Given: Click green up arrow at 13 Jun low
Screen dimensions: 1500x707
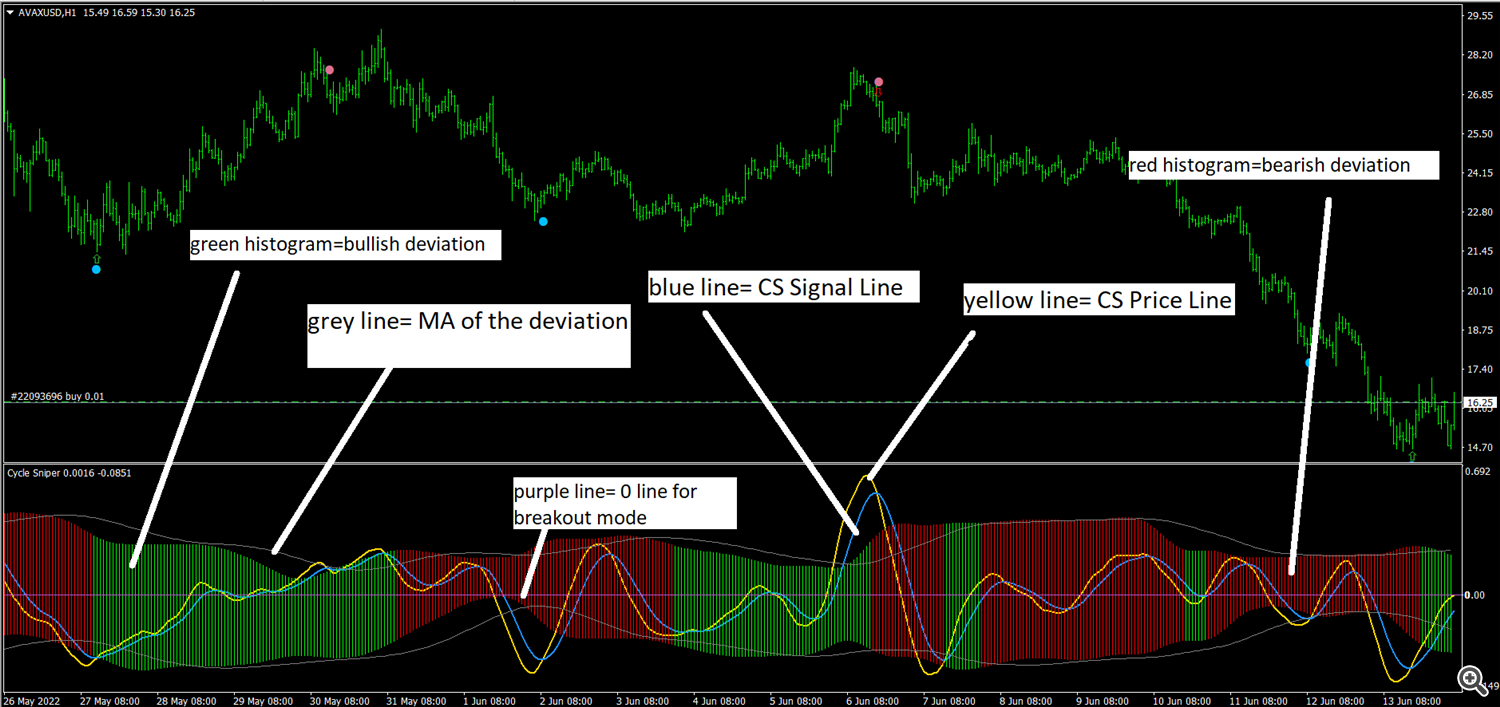Looking at the screenshot, I should (1412, 456).
